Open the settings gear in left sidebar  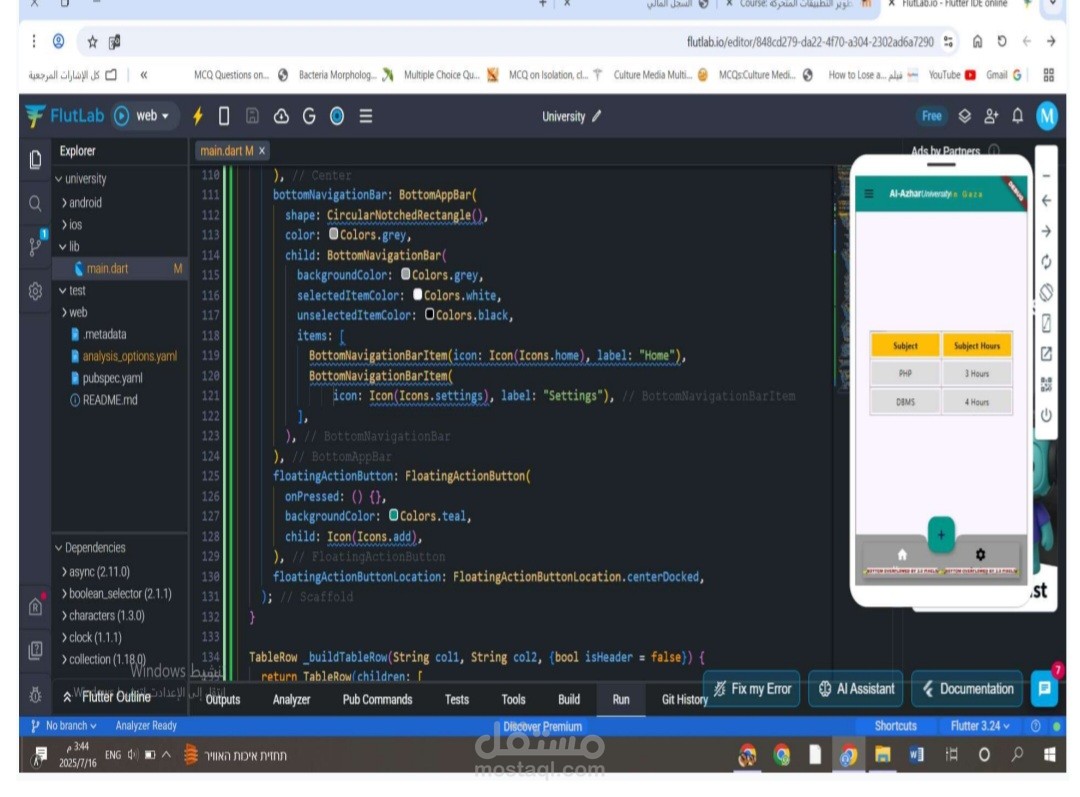[x=35, y=291]
